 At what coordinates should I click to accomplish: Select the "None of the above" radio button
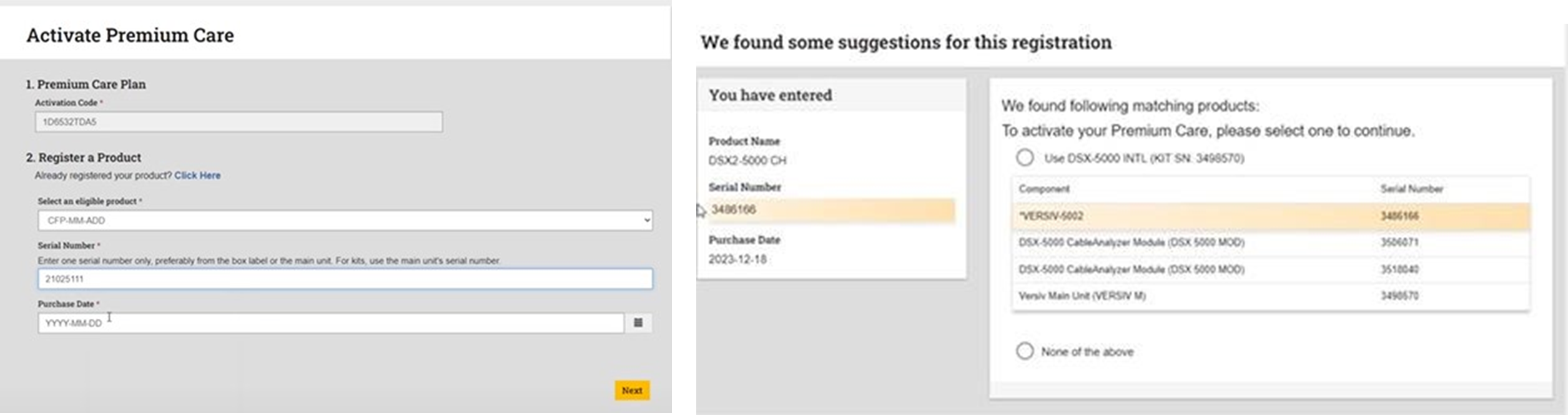pyautogui.click(x=1025, y=351)
